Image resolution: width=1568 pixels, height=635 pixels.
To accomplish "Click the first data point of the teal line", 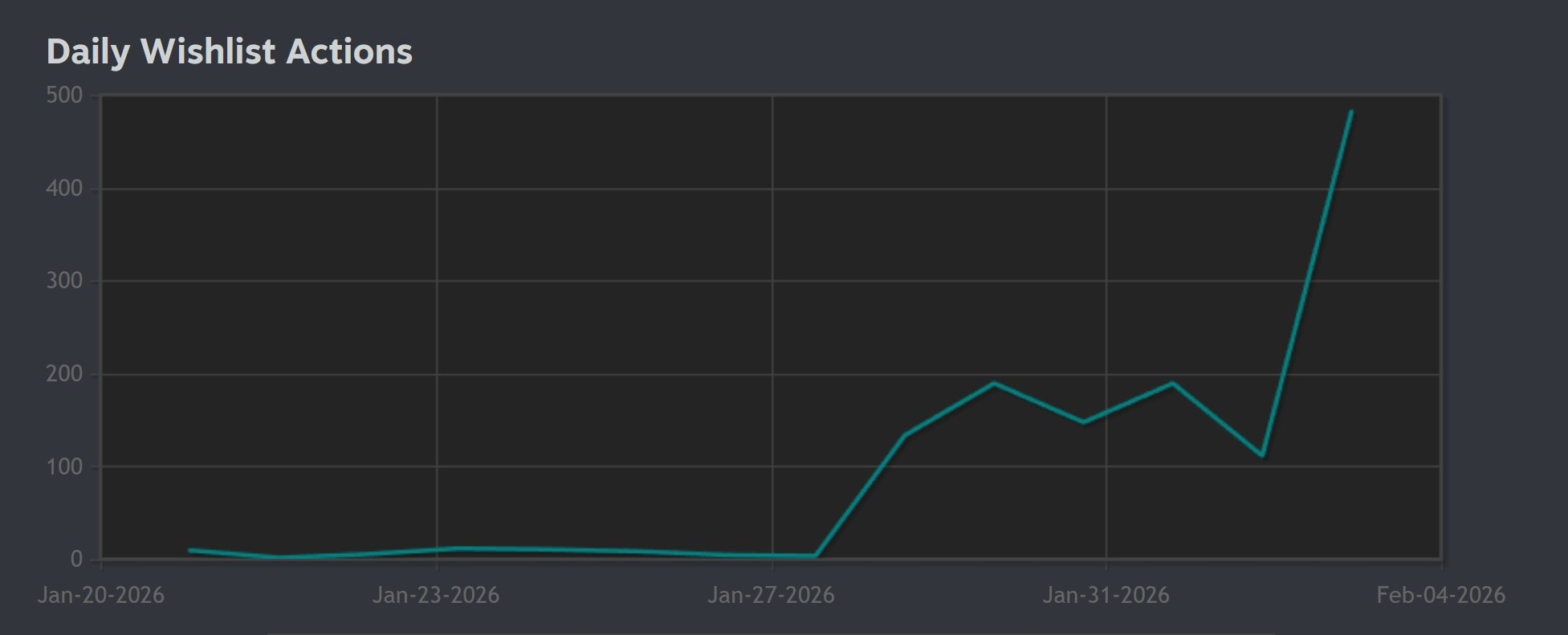I will [189, 550].
